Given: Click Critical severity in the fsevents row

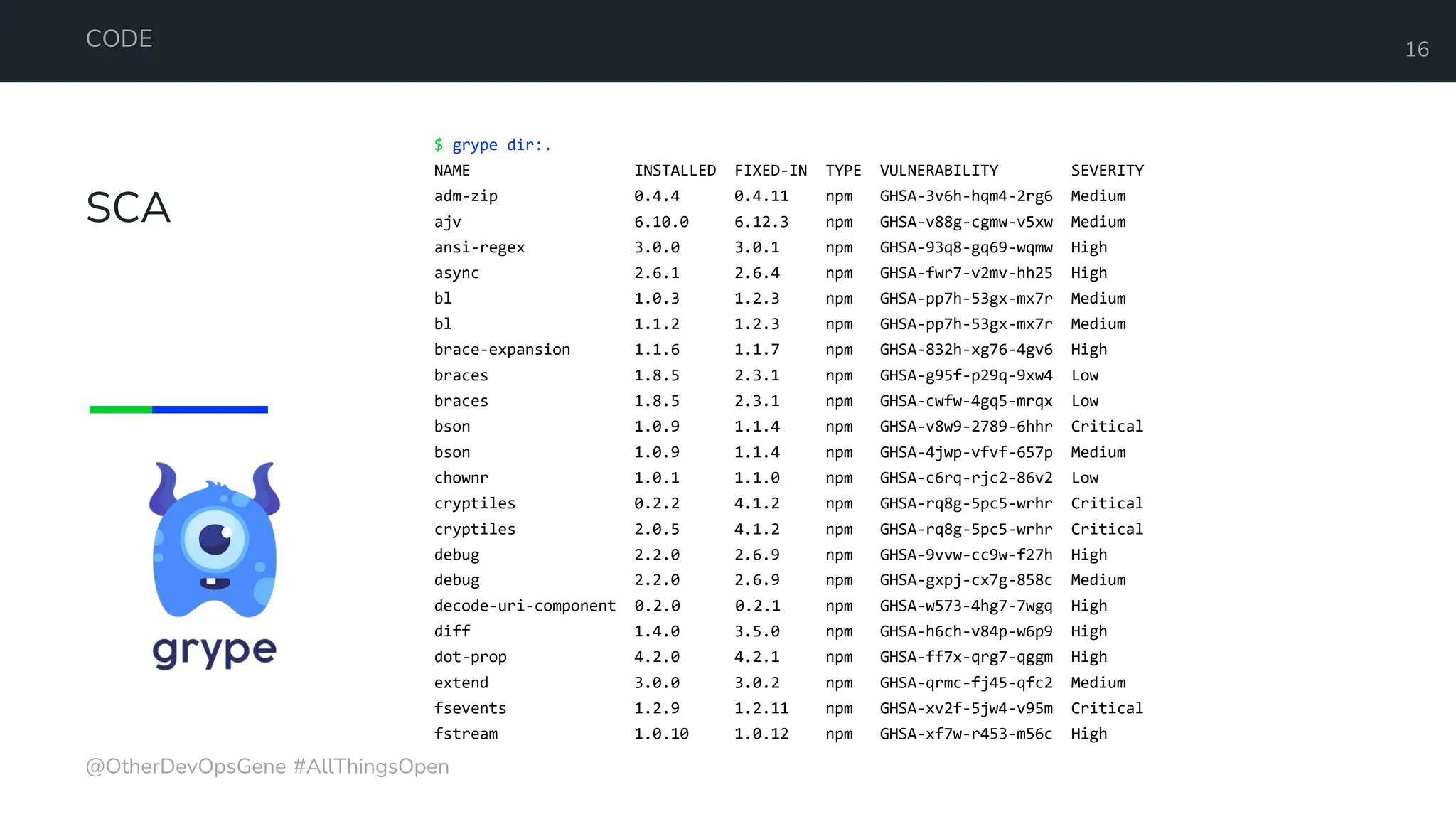Looking at the screenshot, I should point(1108,708).
